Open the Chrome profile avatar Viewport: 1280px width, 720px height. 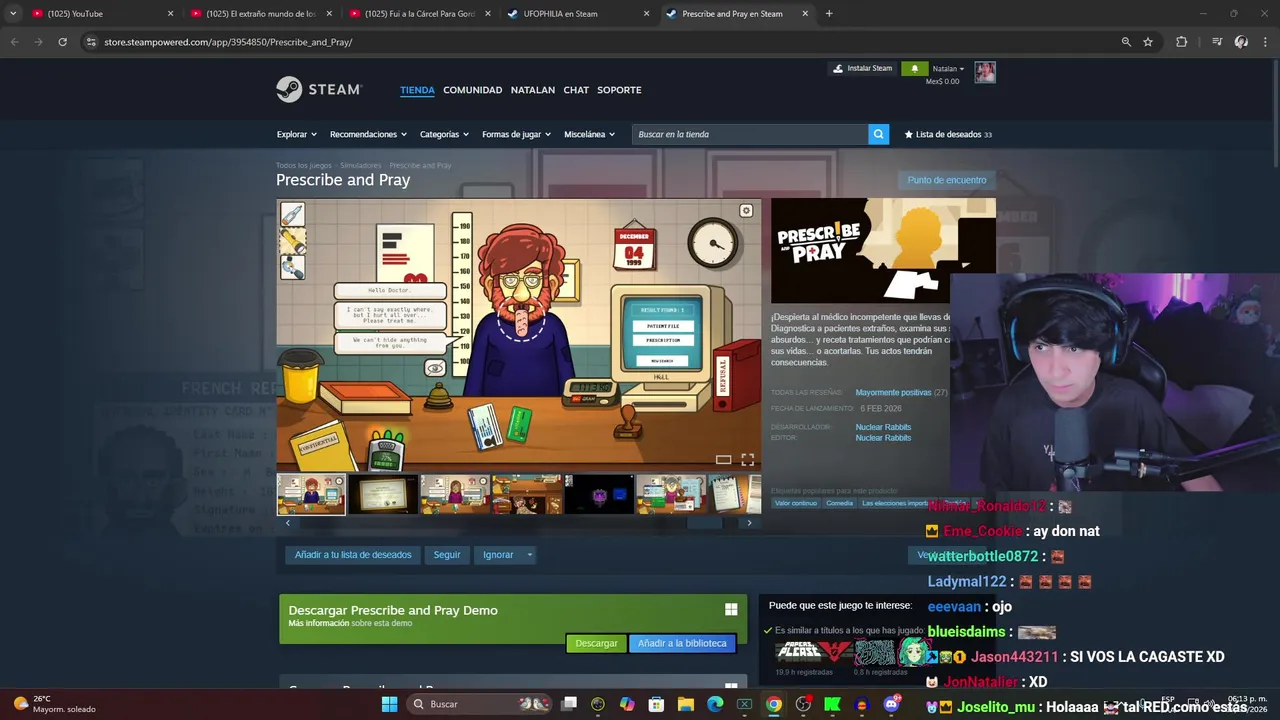point(1241,42)
